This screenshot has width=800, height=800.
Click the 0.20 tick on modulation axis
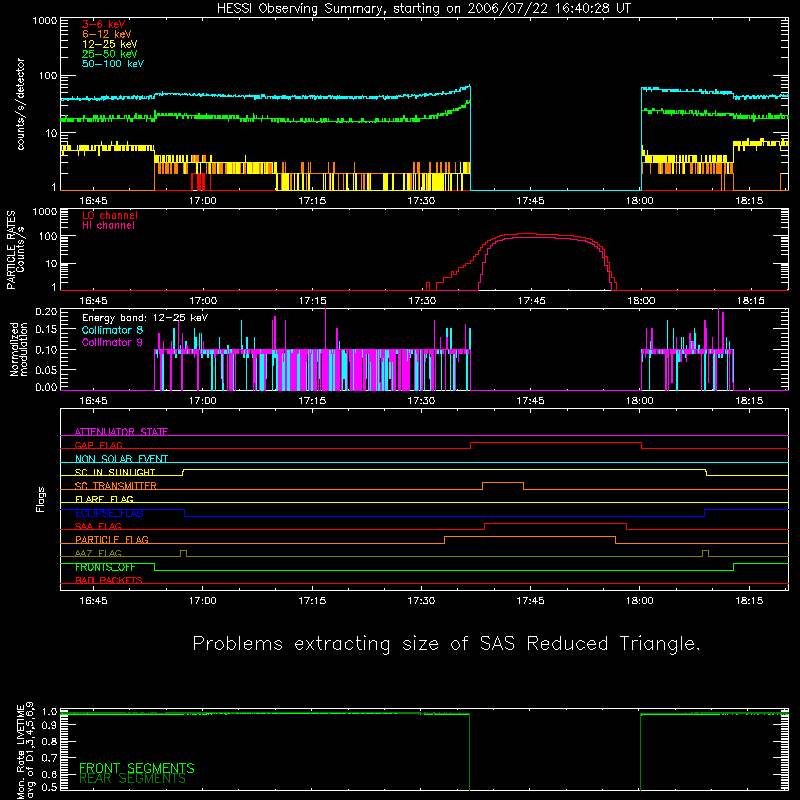[46, 311]
